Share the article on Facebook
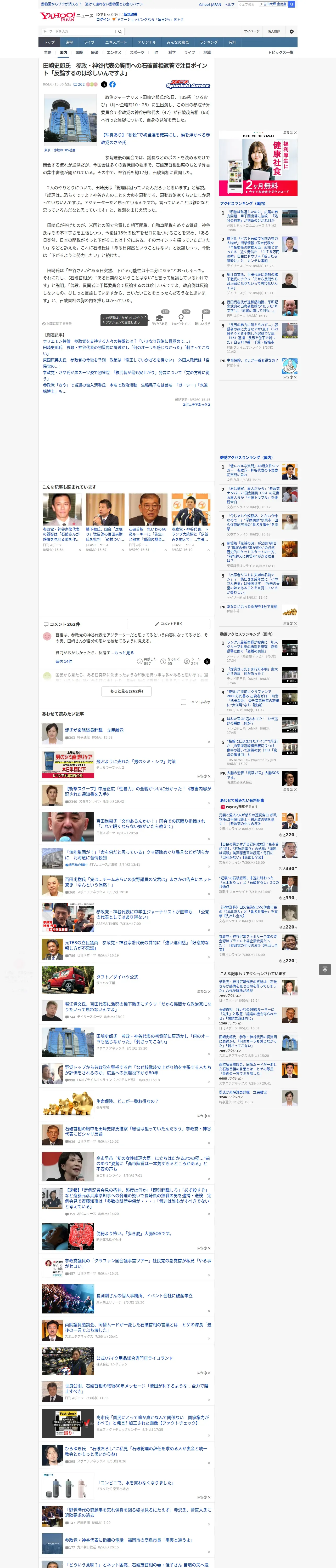This screenshot has width=336, height=1568. [112, 85]
